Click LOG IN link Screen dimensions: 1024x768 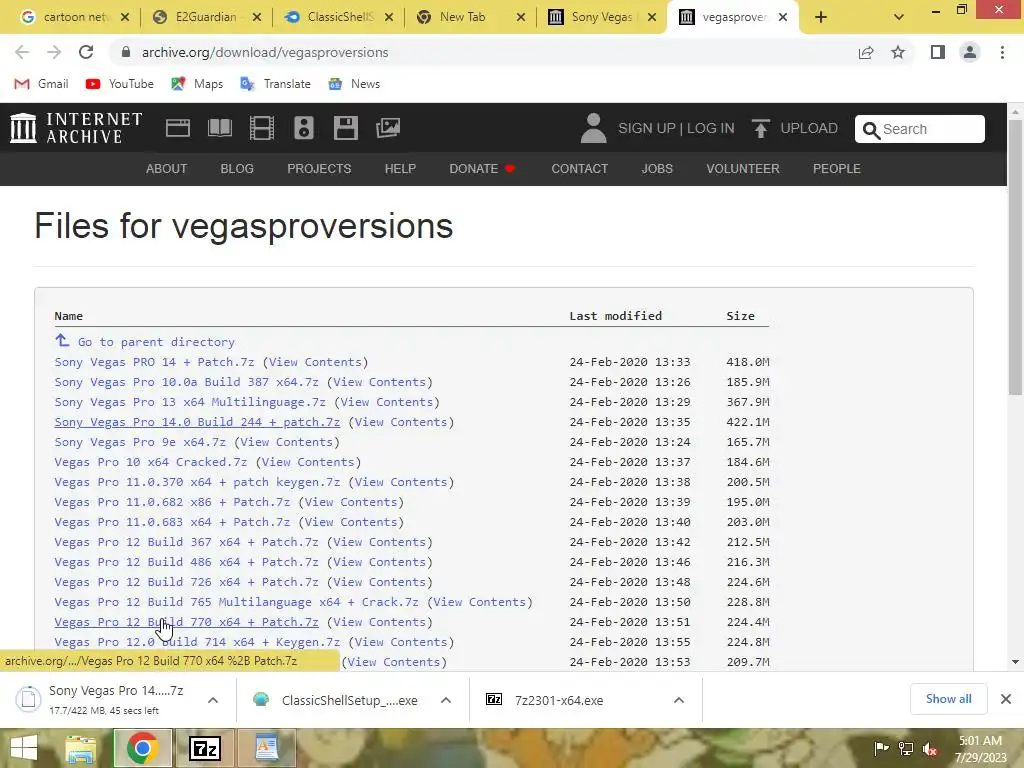click(x=711, y=128)
